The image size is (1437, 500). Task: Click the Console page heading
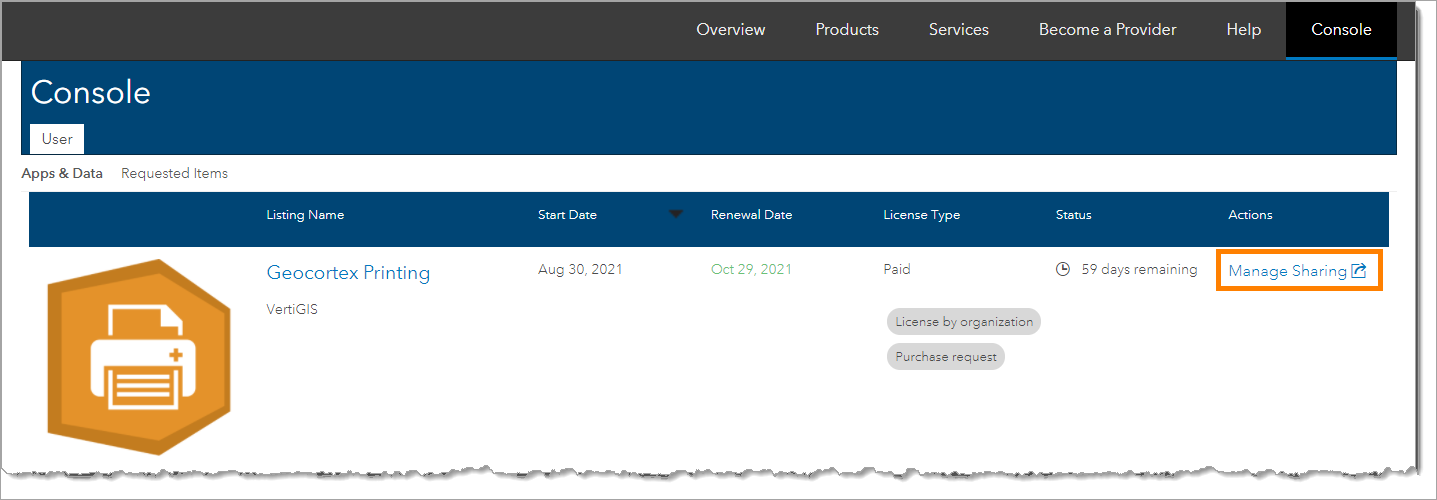coord(91,92)
